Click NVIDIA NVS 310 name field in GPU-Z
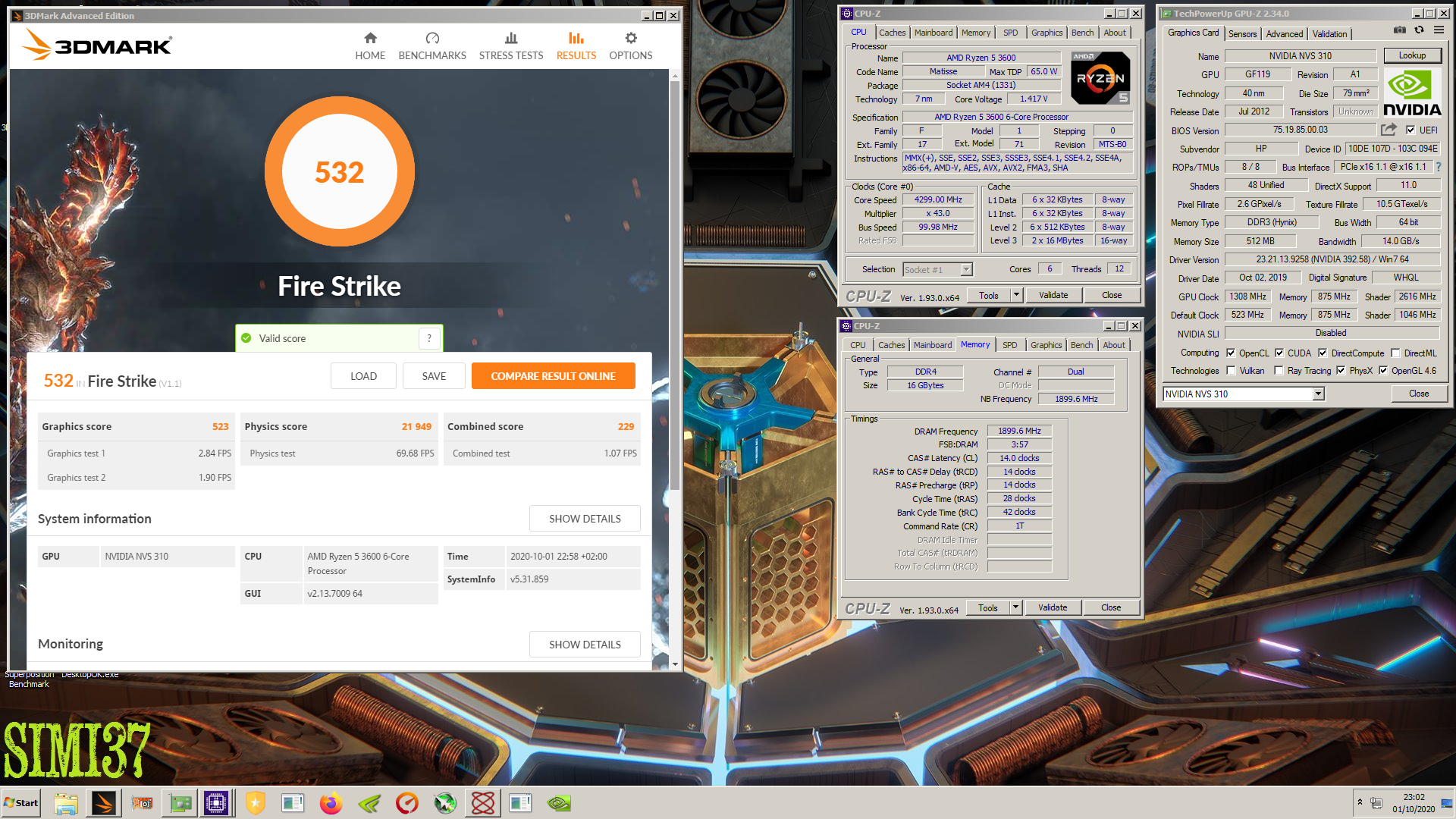Viewport: 1456px width, 819px height. tap(1301, 56)
